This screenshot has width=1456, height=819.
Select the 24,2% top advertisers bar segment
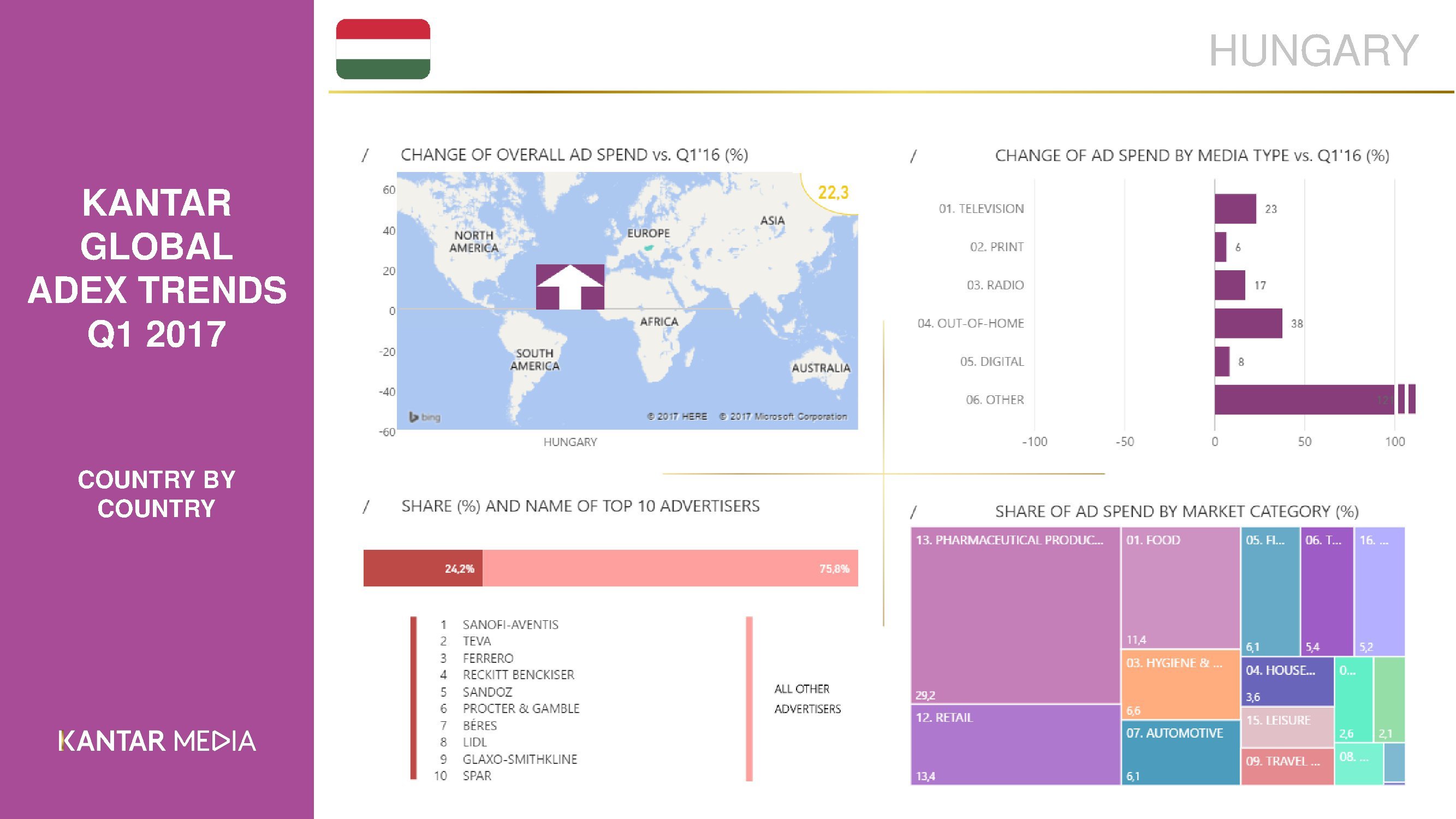(423, 568)
